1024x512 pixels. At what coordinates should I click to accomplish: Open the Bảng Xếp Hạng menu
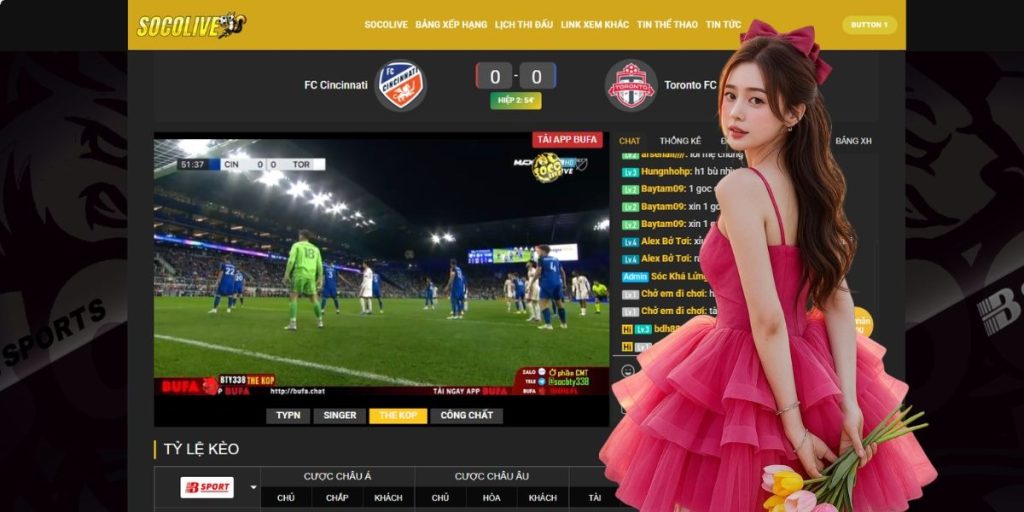tap(451, 25)
